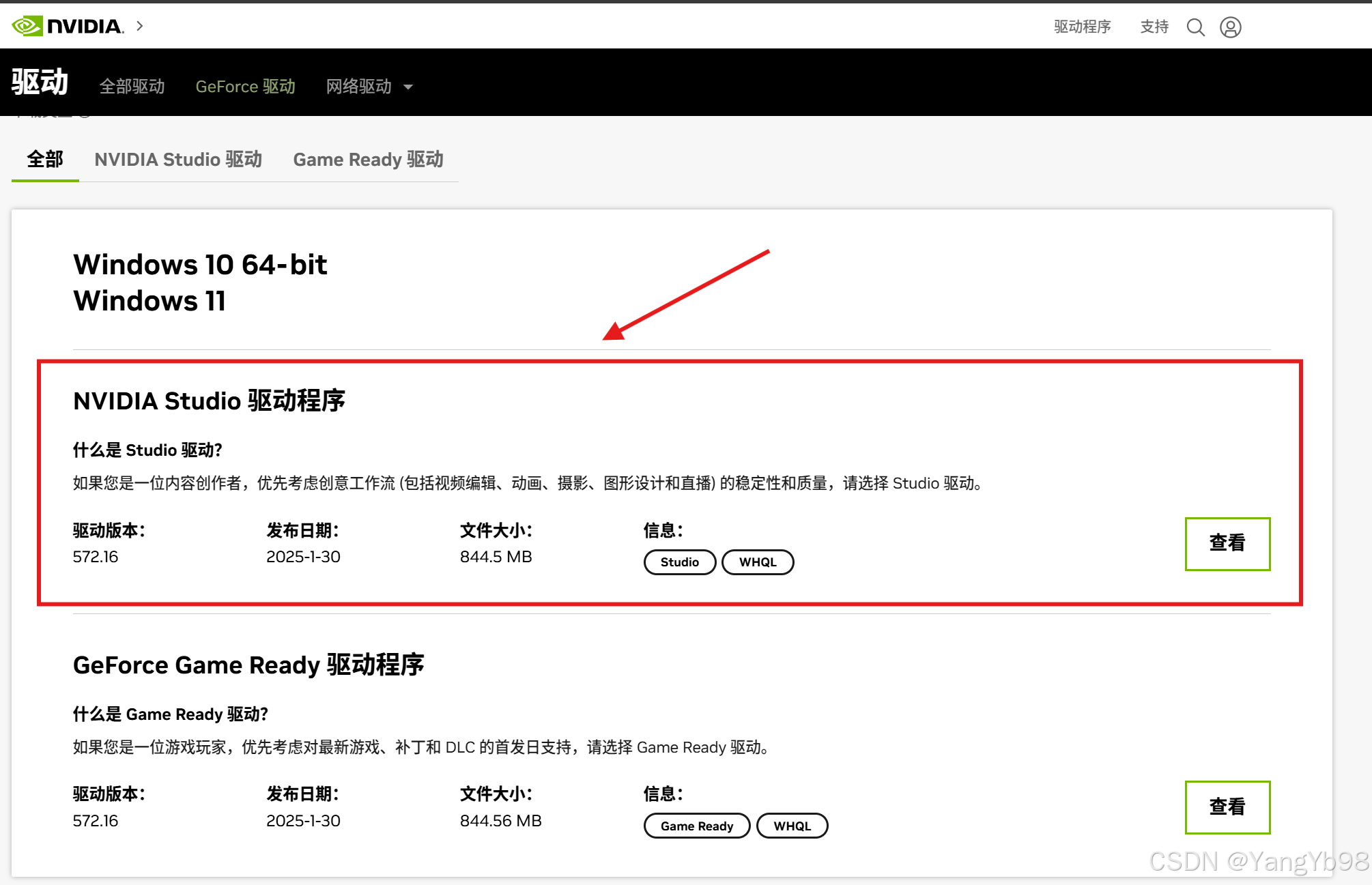Switch to the NVIDIA Studio 驱动 tab
The image size is (1372, 885).
point(178,160)
